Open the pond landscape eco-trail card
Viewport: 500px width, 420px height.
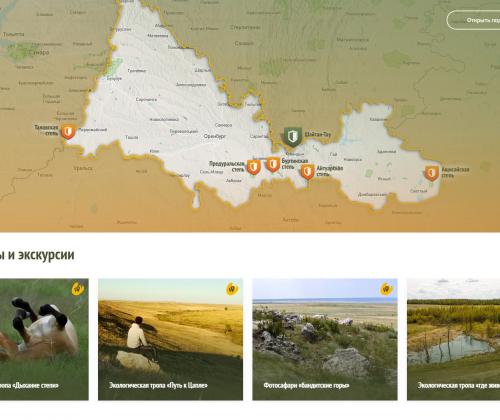(x=453, y=339)
